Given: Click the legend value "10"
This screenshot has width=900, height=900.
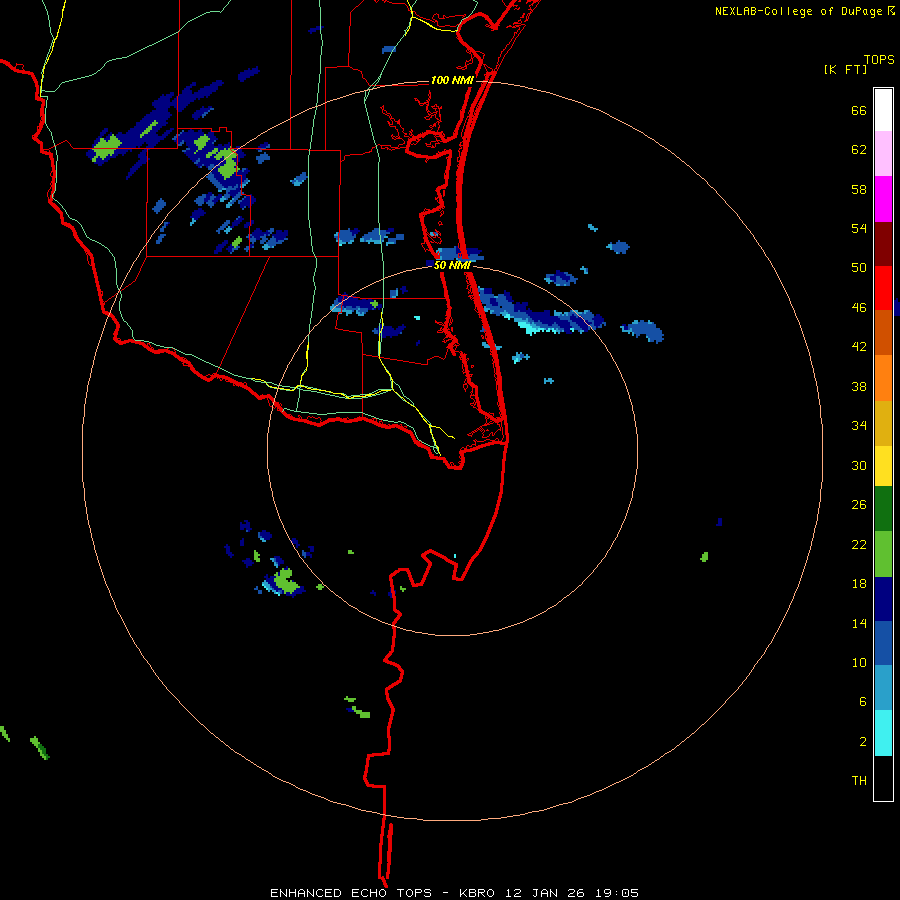Looking at the screenshot, I should coord(859,662).
